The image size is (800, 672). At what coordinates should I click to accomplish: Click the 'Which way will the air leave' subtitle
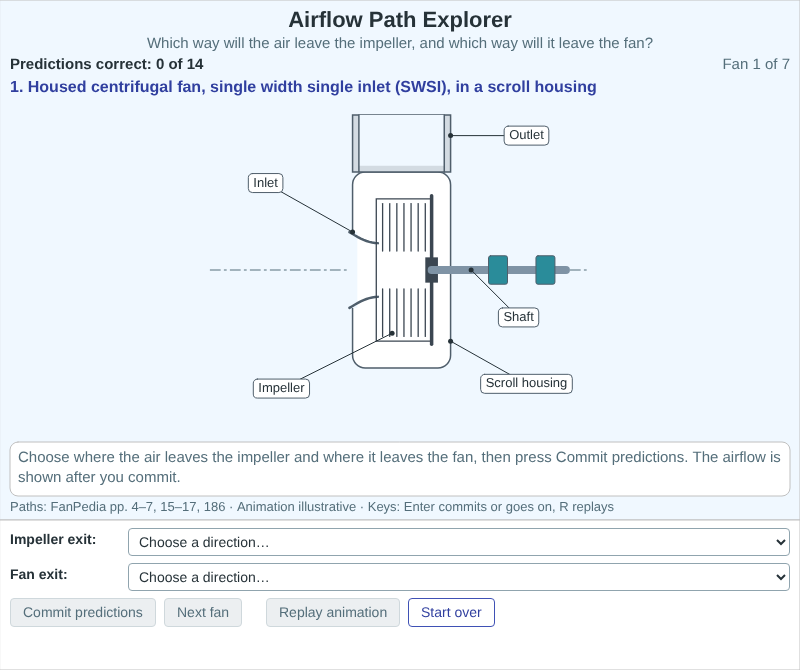[x=400, y=43]
